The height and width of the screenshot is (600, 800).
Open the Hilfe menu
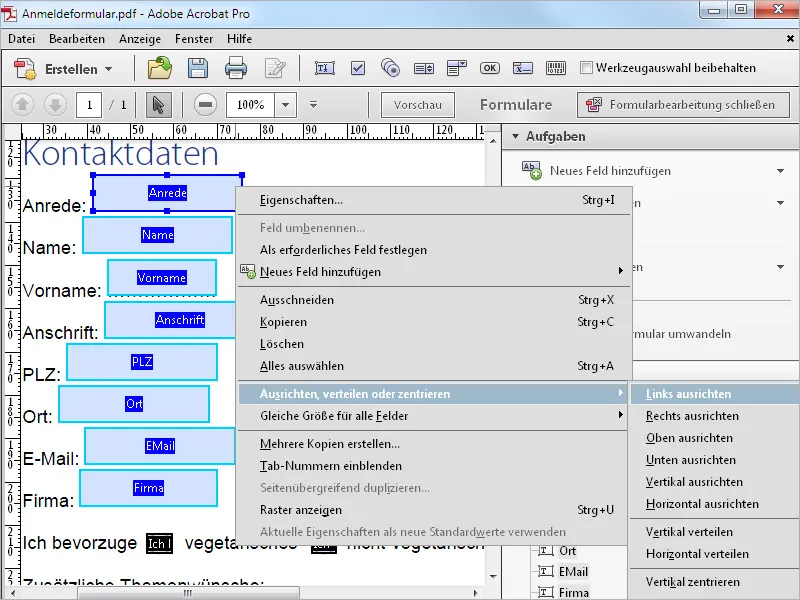coord(239,39)
